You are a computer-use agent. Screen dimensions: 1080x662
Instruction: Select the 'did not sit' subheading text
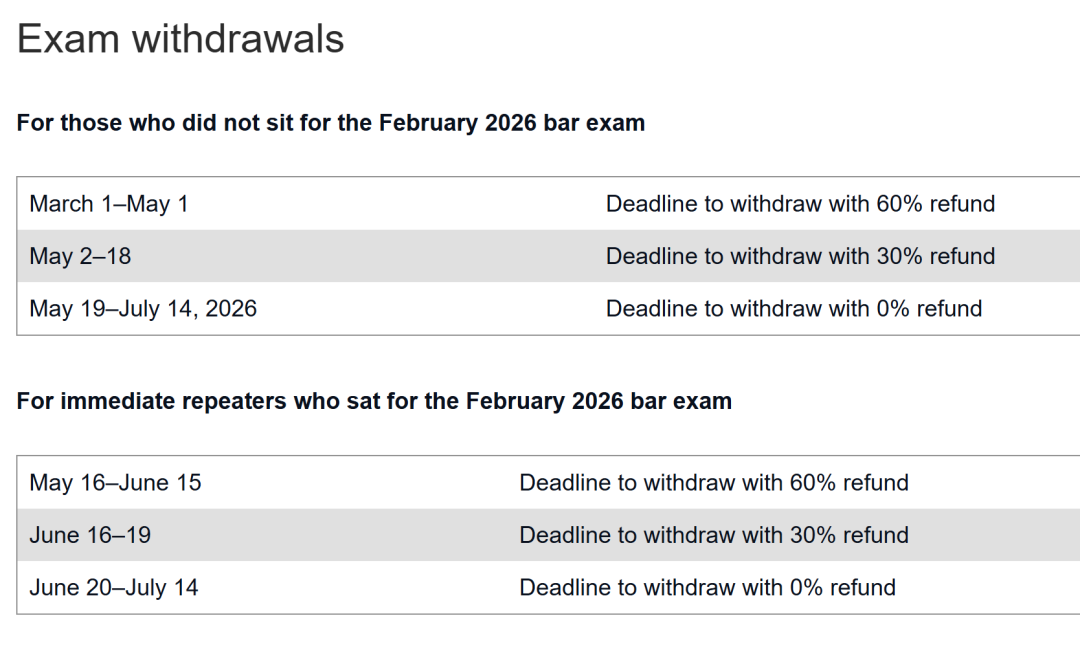[331, 123]
